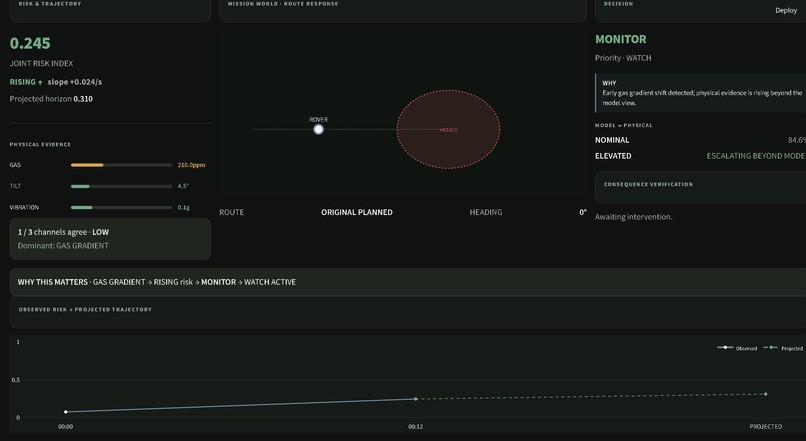
Task: Click the OBSERVED RISK + PROJECTED TRAJECTORY header
Action: point(85,309)
